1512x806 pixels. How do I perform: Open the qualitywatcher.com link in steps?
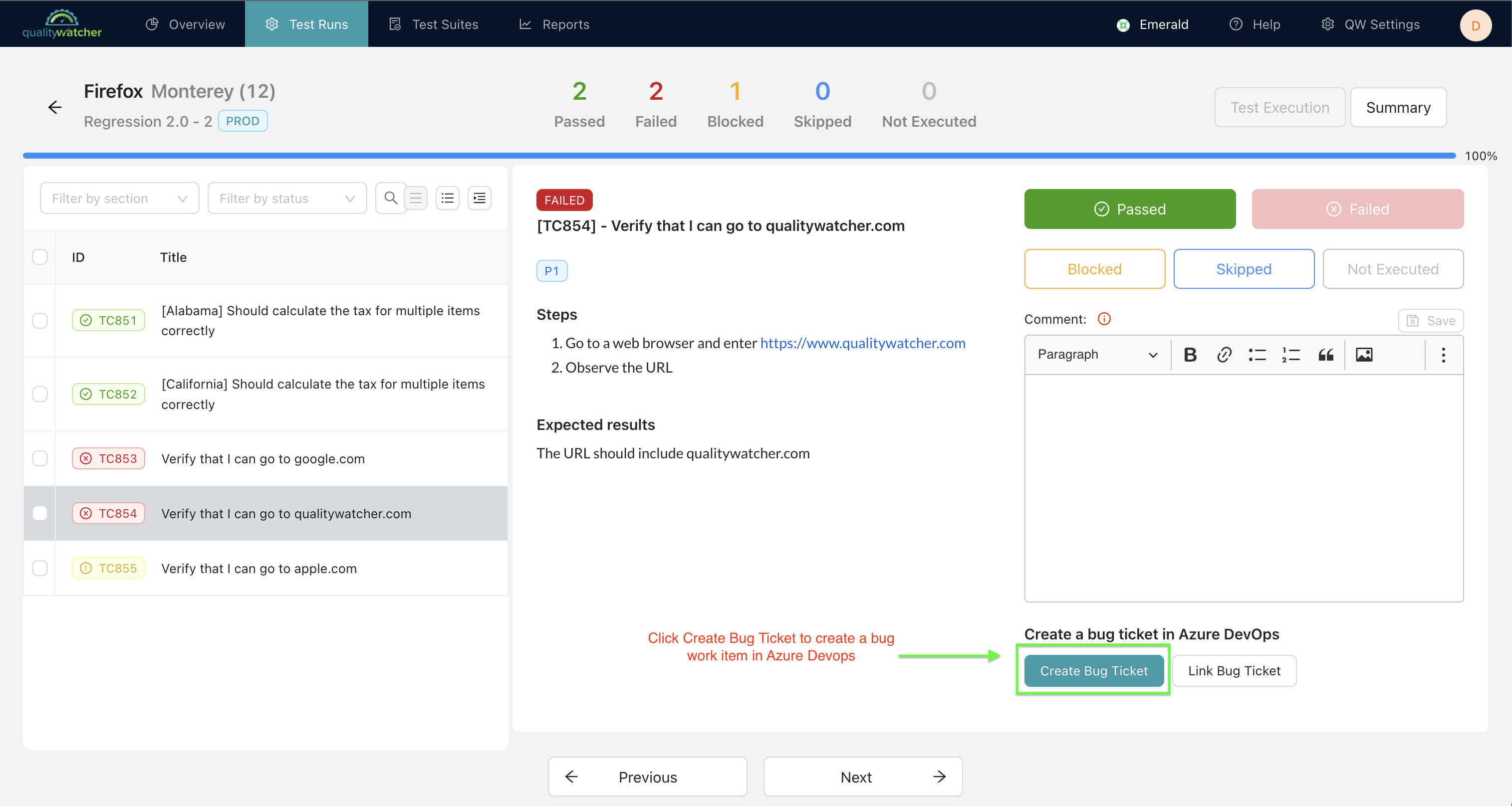863,343
